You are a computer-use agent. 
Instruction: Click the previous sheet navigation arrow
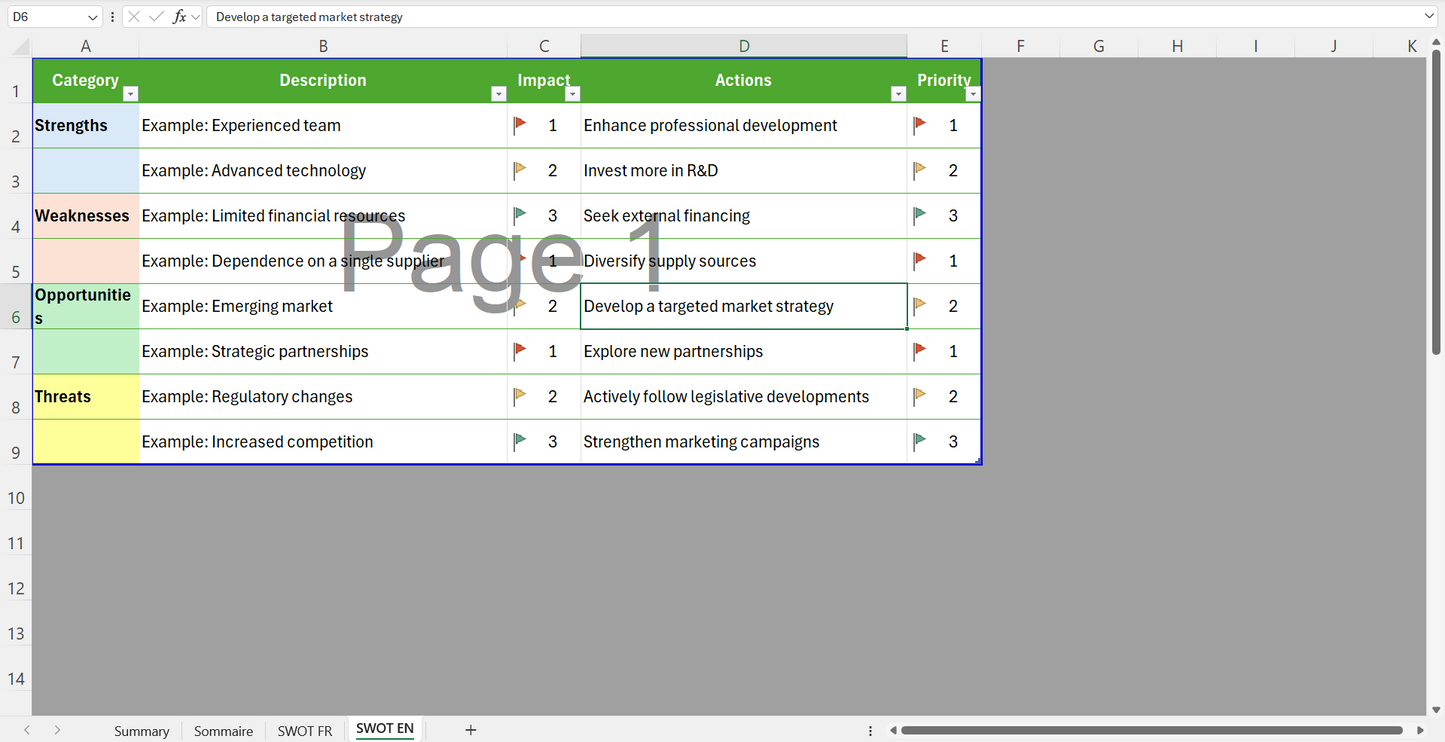coord(27,730)
